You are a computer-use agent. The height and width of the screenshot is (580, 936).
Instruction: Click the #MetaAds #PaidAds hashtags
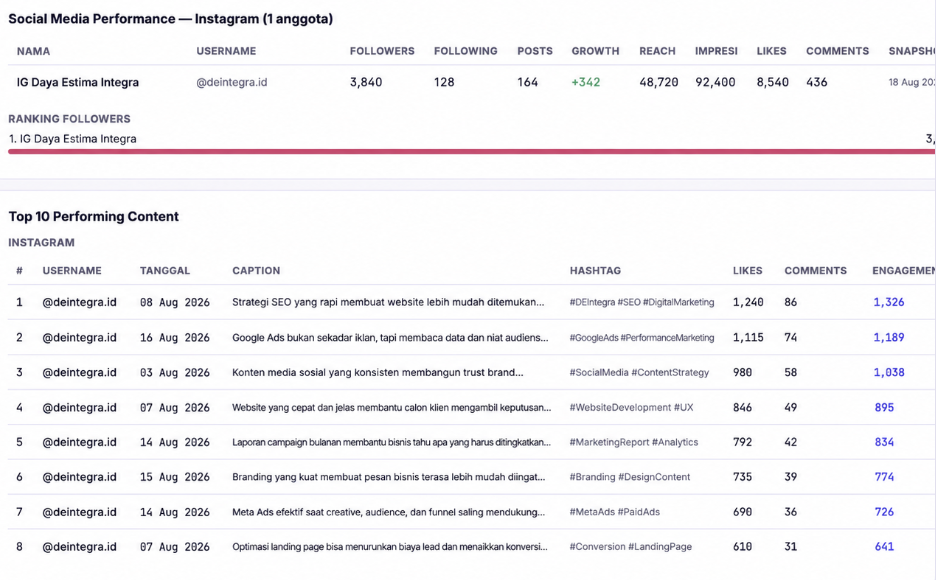[615, 512]
